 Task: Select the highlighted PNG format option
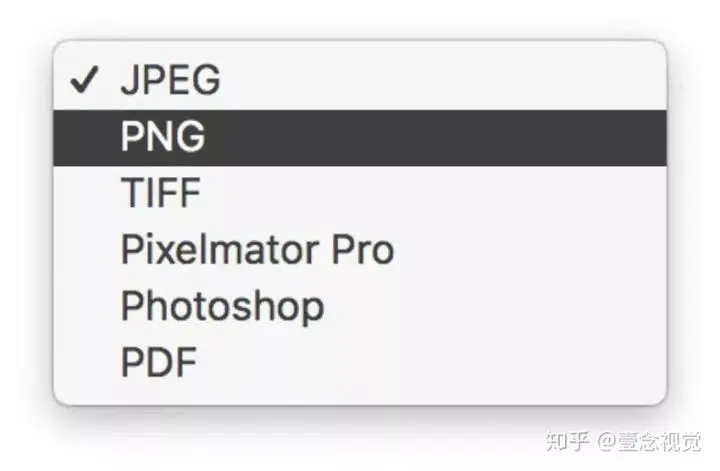[360, 138]
